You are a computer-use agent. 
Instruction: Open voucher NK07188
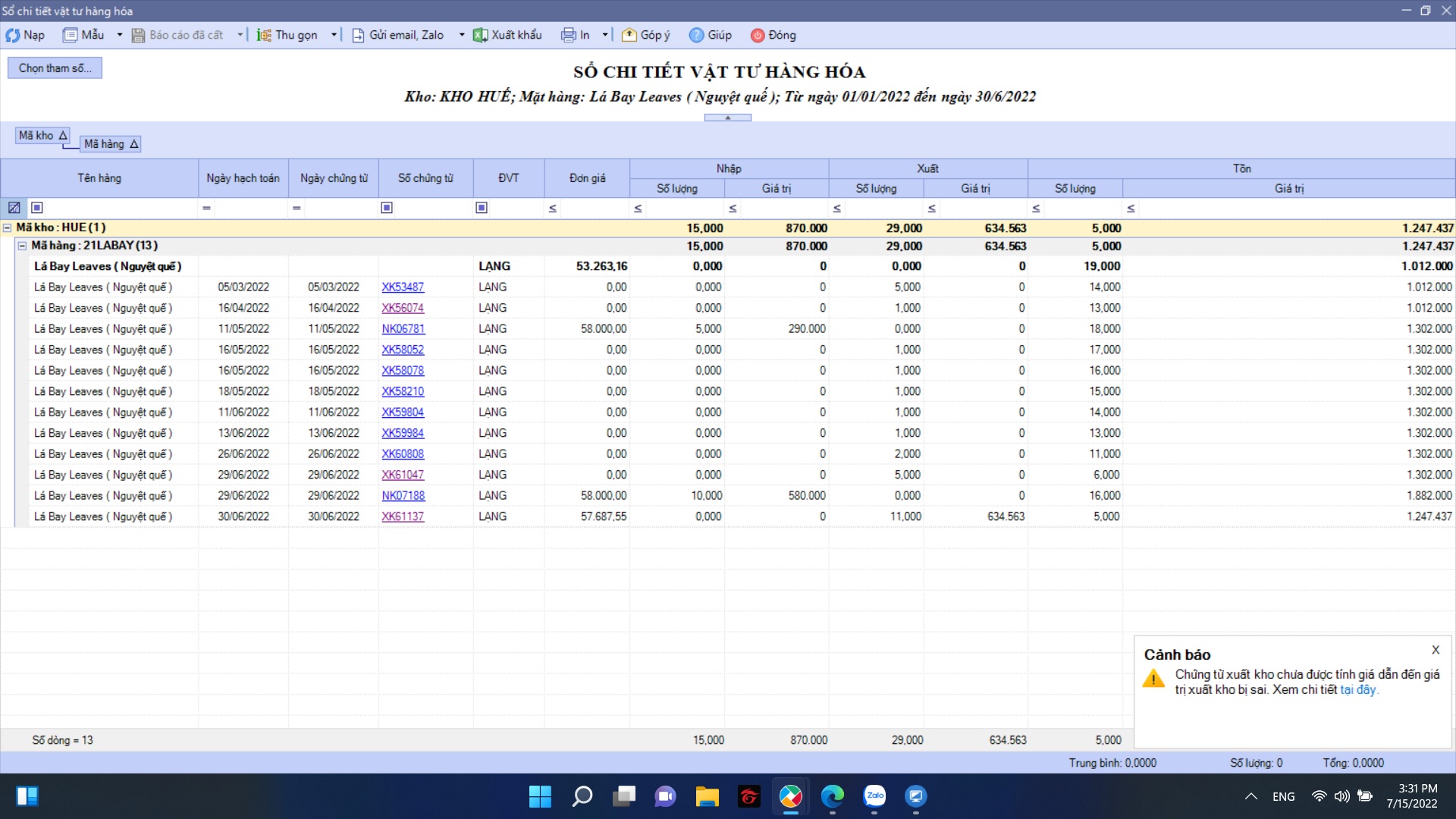click(403, 496)
